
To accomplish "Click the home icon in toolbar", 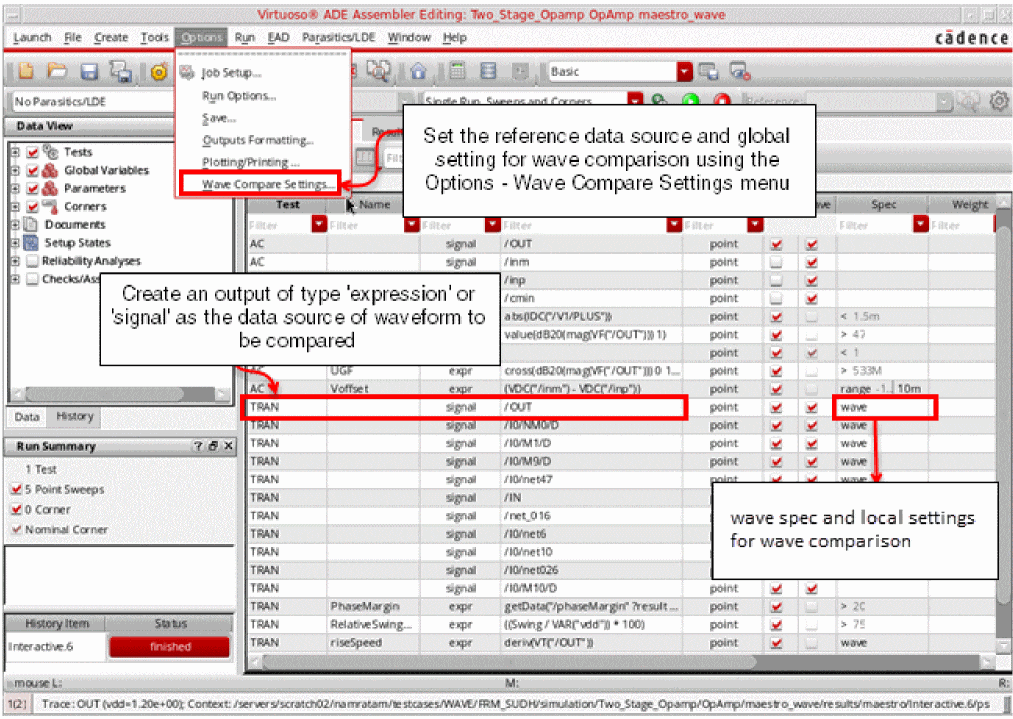I will click(x=418, y=72).
